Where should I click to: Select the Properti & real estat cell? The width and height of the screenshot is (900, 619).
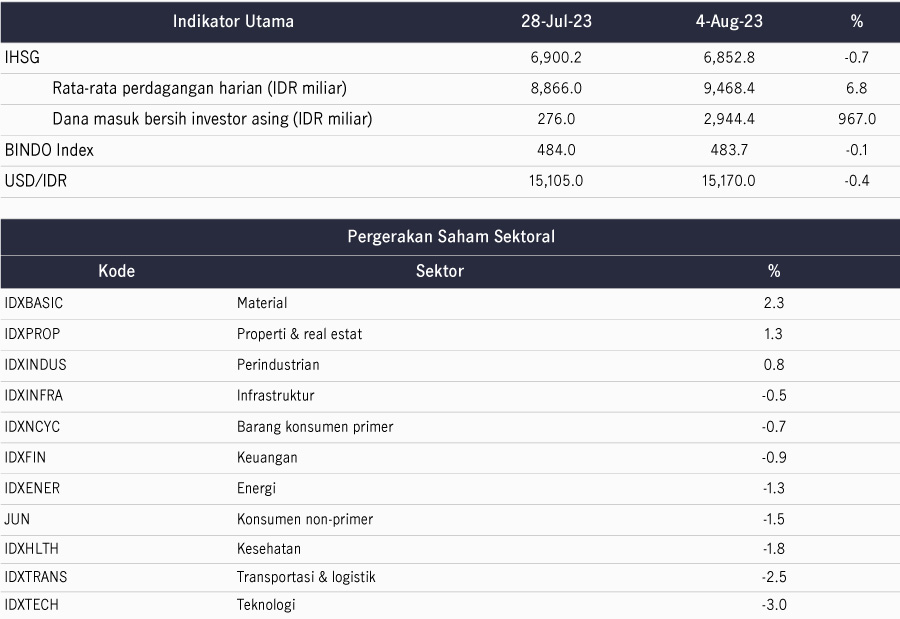point(300,334)
